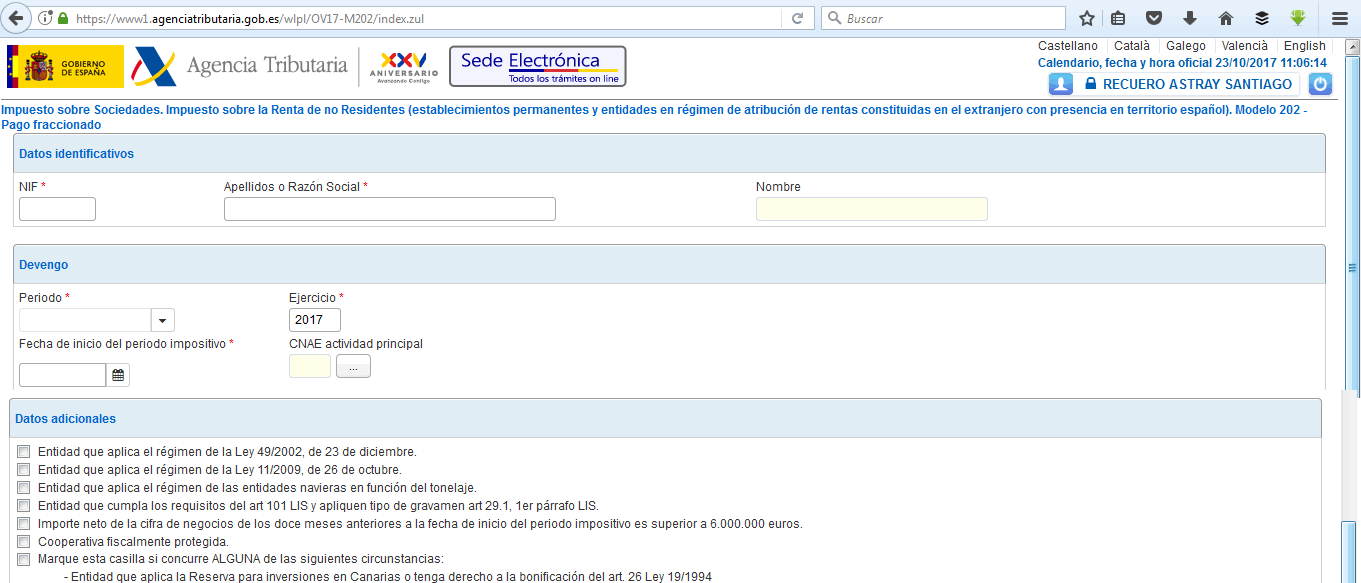This screenshot has width=1361, height=583.
Task: Switch language to English
Action: (x=1304, y=46)
